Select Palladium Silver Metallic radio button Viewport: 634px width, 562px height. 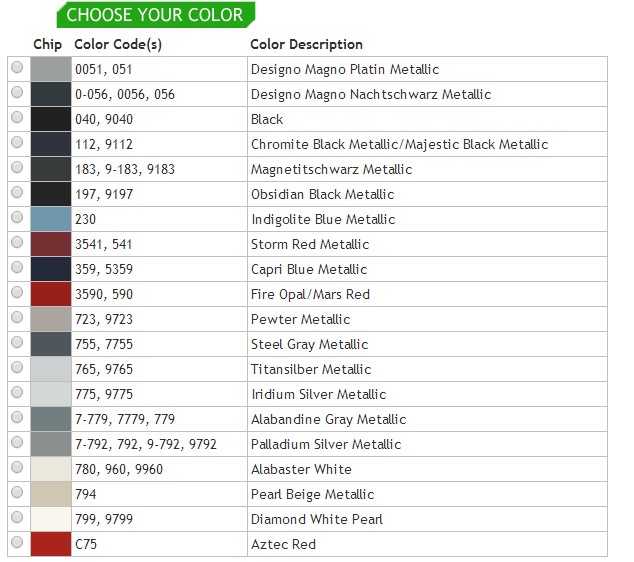[x=17, y=442]
